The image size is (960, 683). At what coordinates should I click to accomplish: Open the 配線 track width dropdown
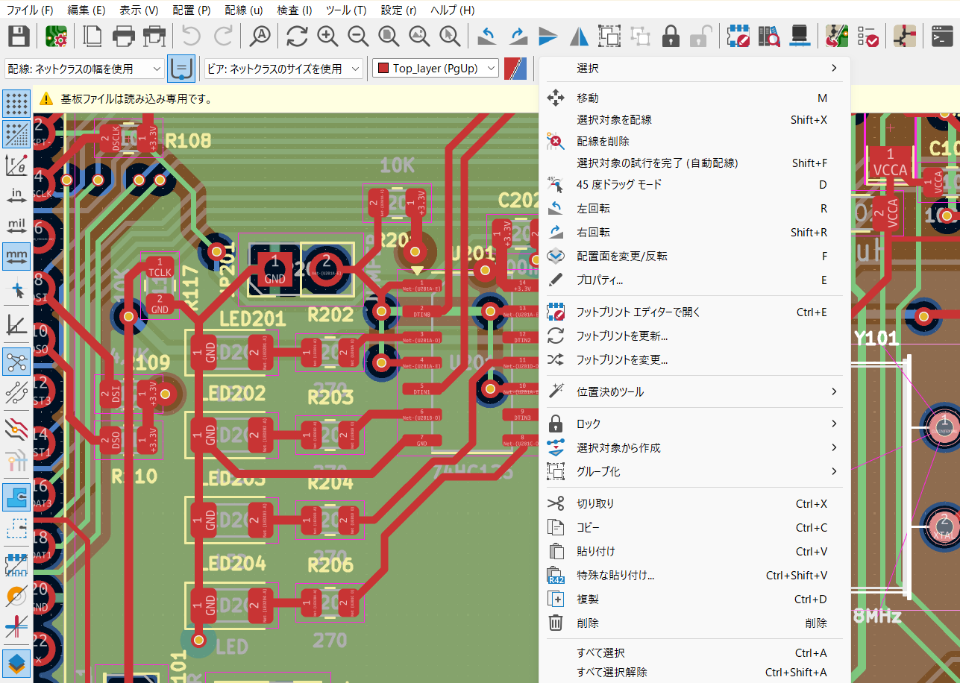pos(84,69)
